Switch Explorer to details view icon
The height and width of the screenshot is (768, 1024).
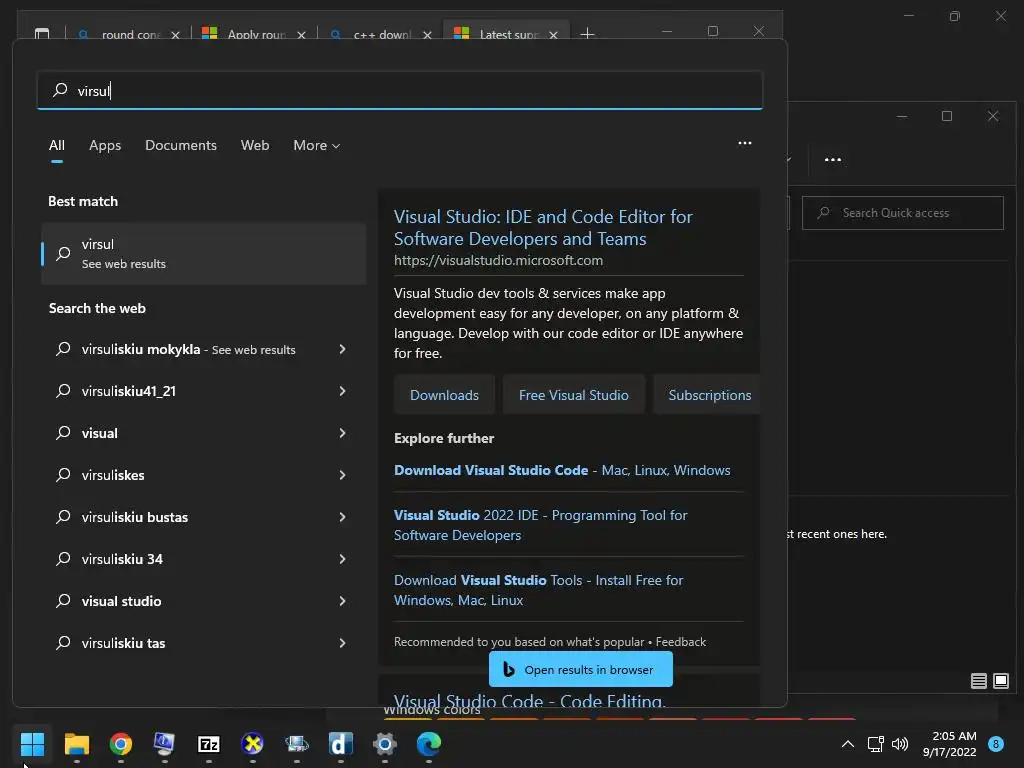(978, 681)
